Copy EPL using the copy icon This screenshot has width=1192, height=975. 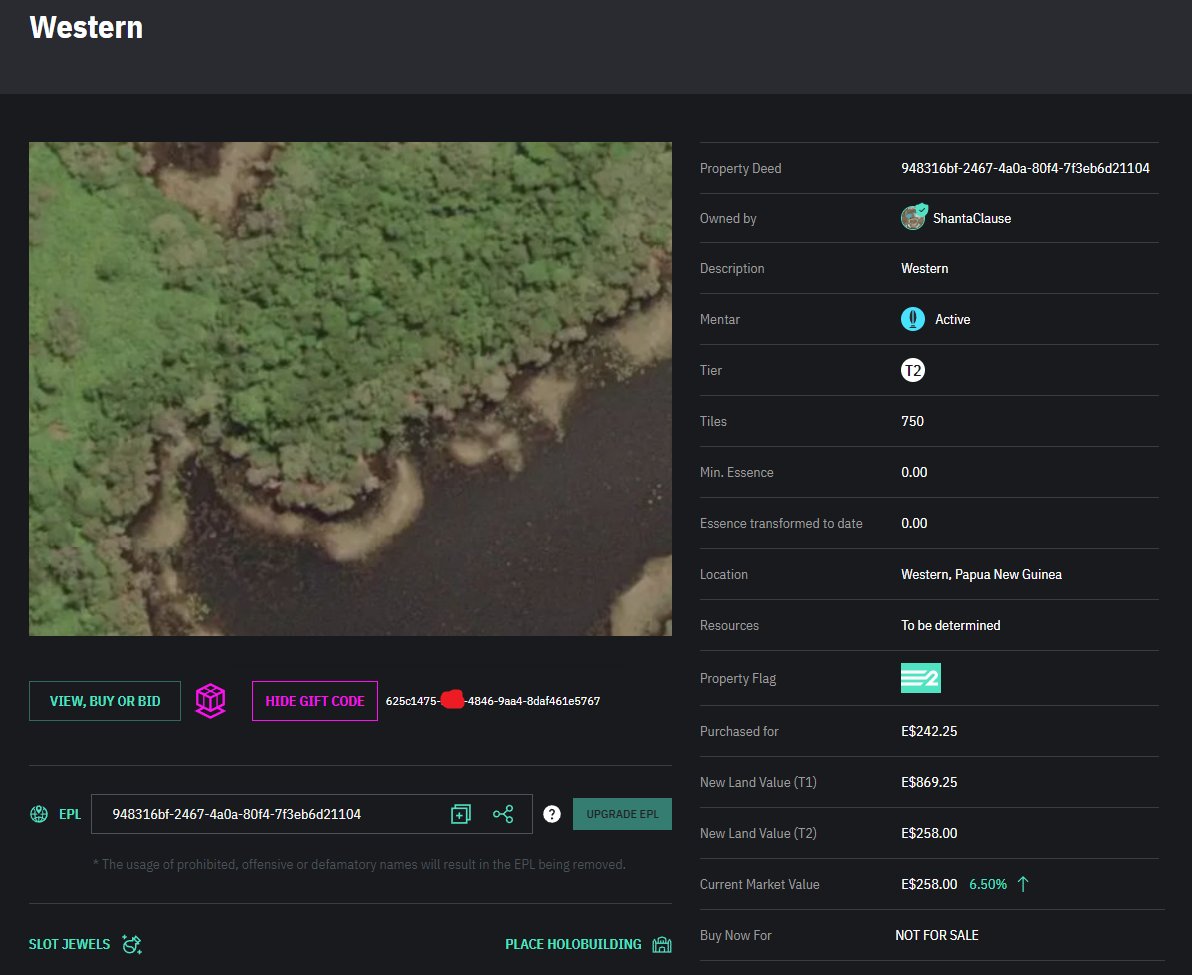pyautogui.click(x=461, y=814)
